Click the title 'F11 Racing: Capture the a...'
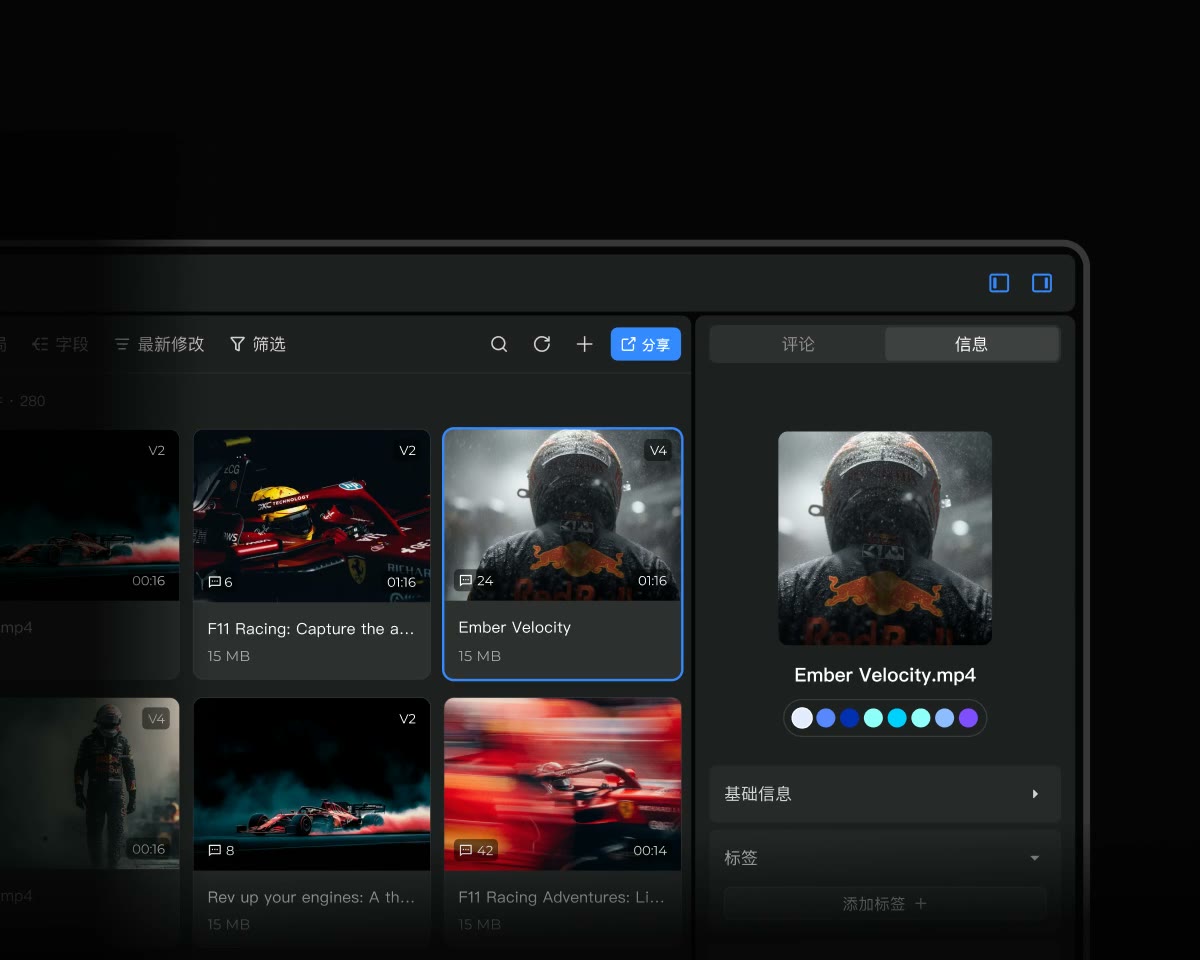Screen dimensions: 1200x960 tap(311, 629)
